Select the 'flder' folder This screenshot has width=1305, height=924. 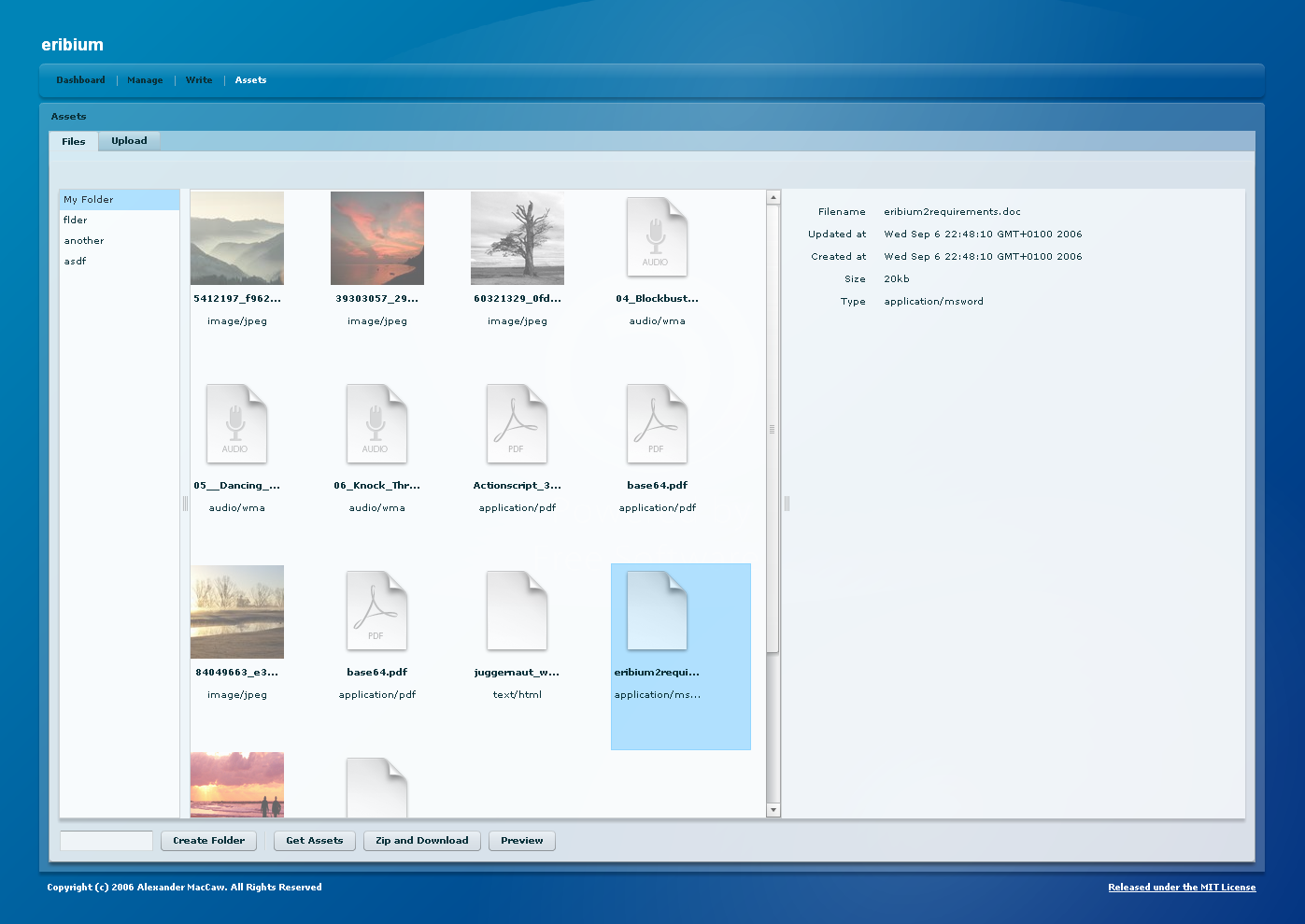76,220
